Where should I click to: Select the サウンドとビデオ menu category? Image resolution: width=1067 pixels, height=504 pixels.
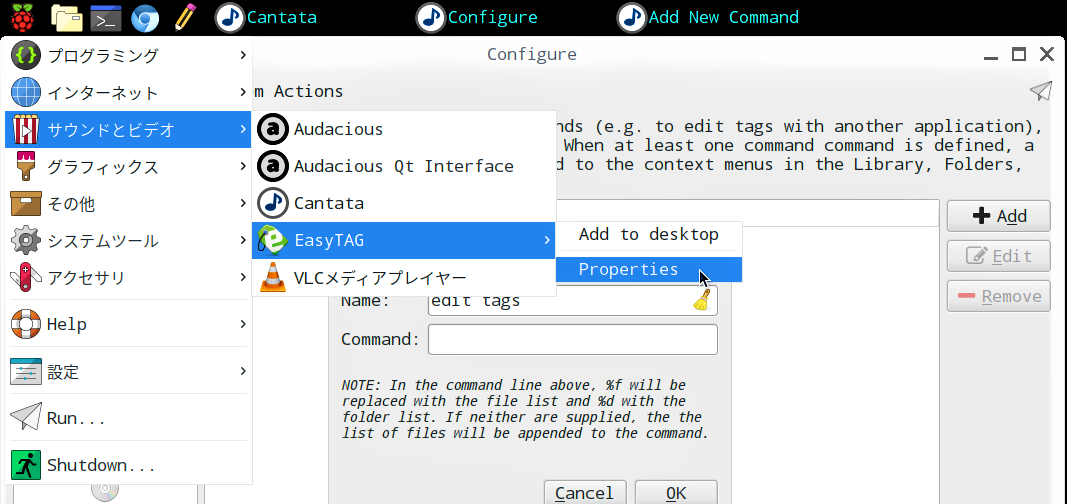[128, 129]
